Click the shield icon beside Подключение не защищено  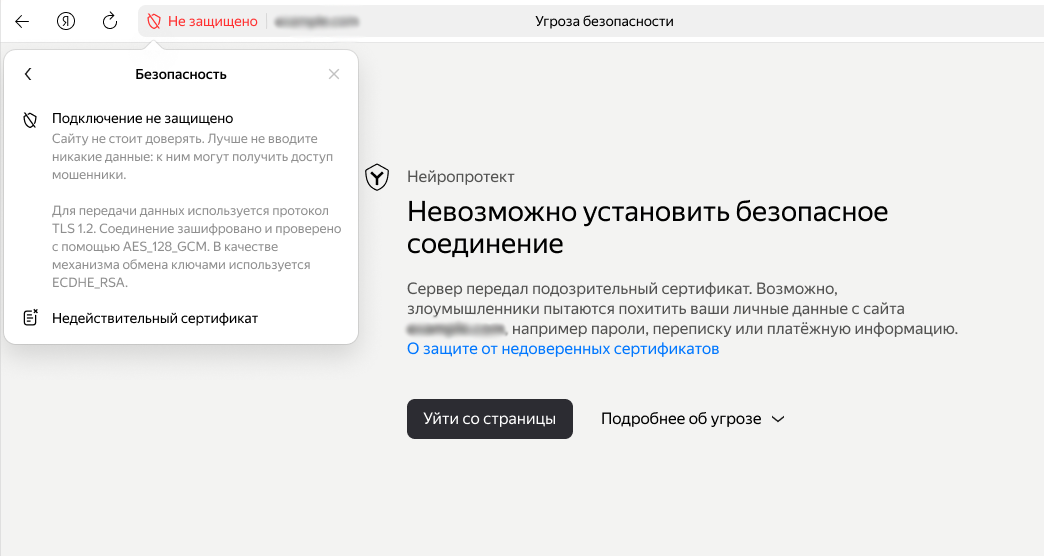pyautogui.click(x=30, y=119)
